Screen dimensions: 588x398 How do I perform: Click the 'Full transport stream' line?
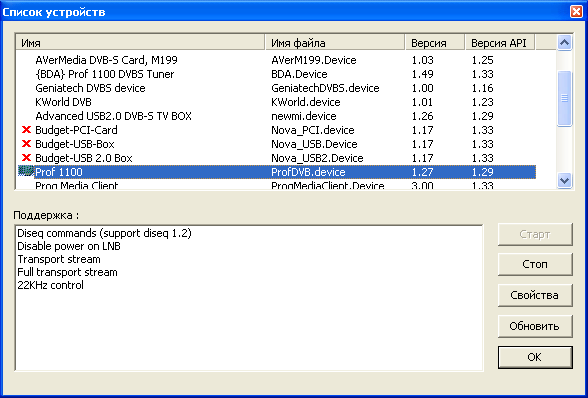click(x=68, y=272)
